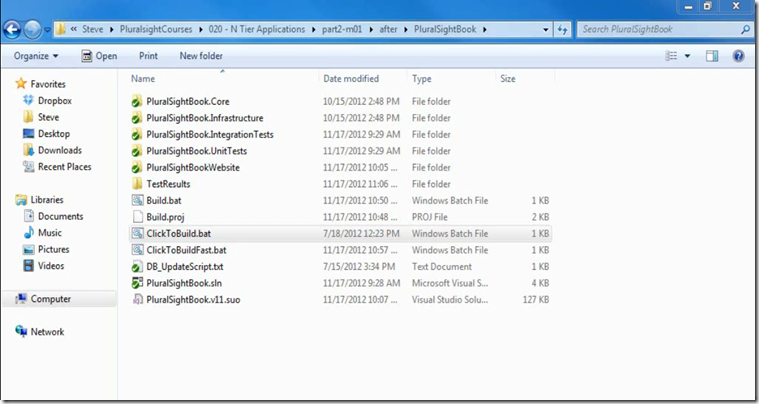Sort by Date modified column

[351, 78]
